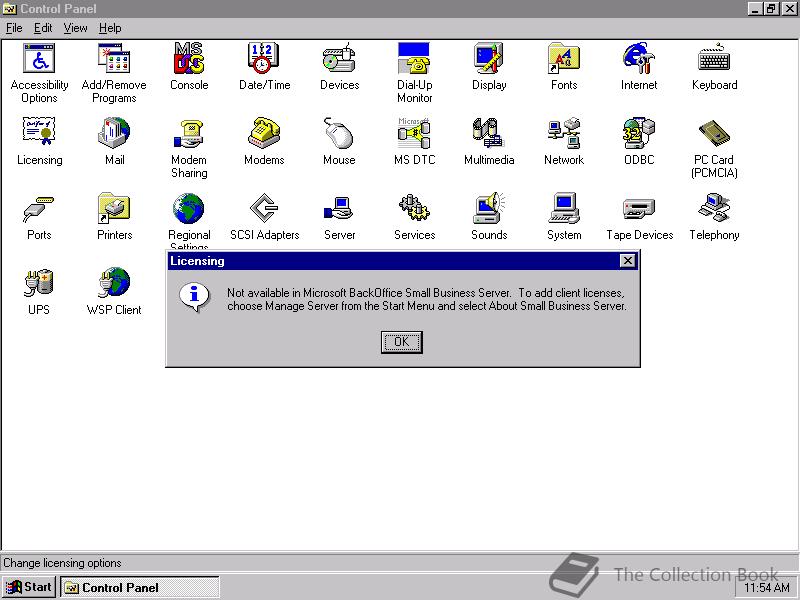Click the Licensing dialog information icon

[x=194, y=297]
